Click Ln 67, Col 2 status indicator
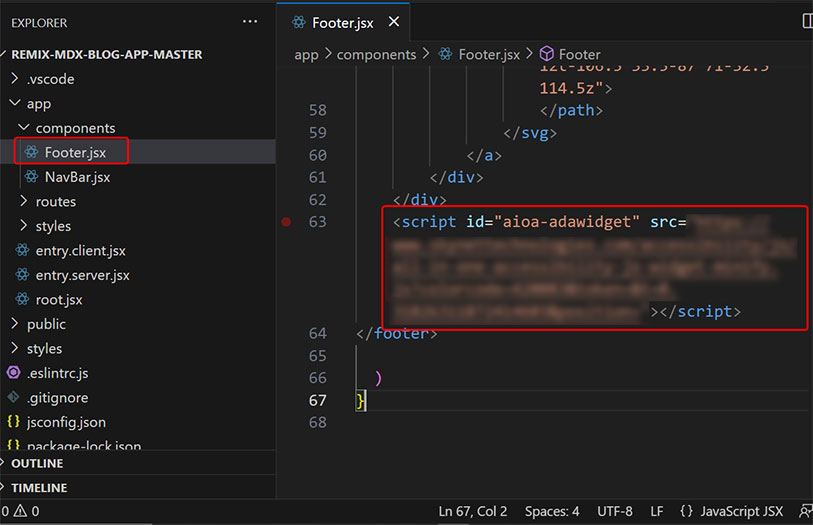Screen dimensions: 813x525 pos(473,511)
